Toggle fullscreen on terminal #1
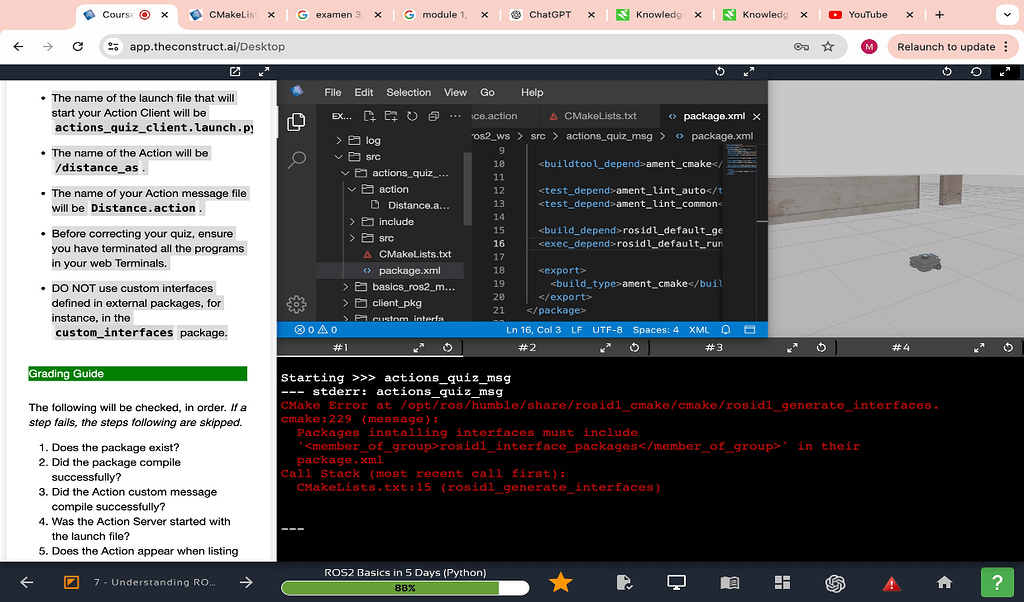Viewport: 1024px width, 602px height. [418, 347]
